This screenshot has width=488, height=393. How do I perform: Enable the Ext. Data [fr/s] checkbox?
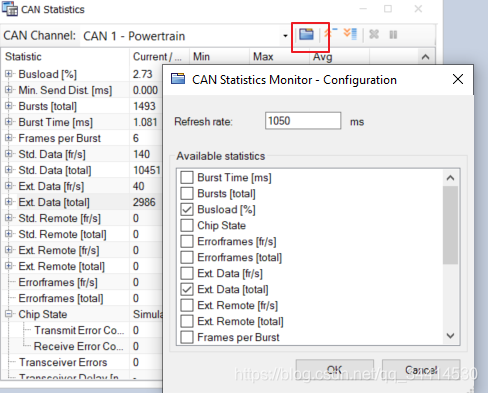coord(187,273)
